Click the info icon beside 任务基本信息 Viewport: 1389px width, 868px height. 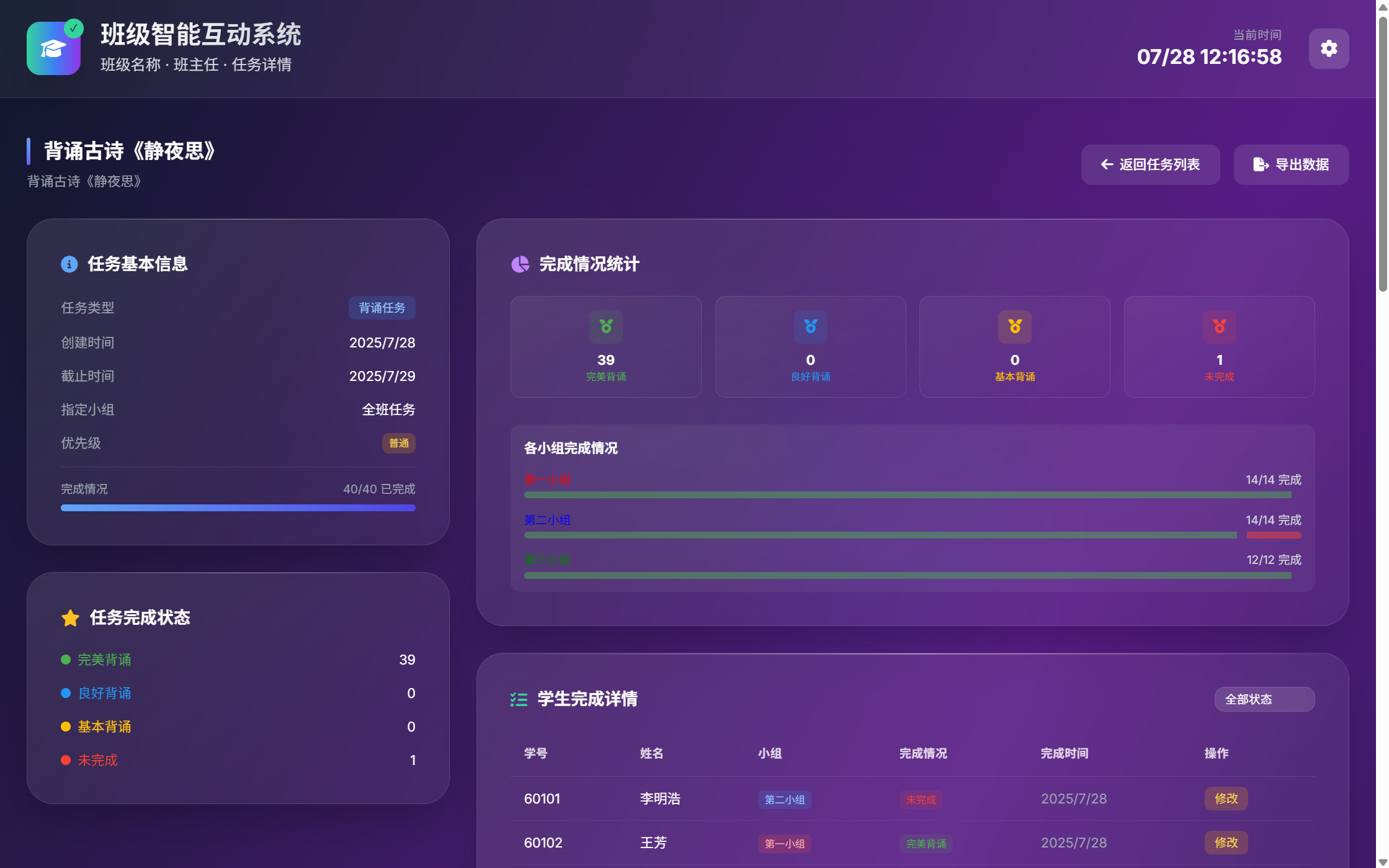[x=69, y=263]
